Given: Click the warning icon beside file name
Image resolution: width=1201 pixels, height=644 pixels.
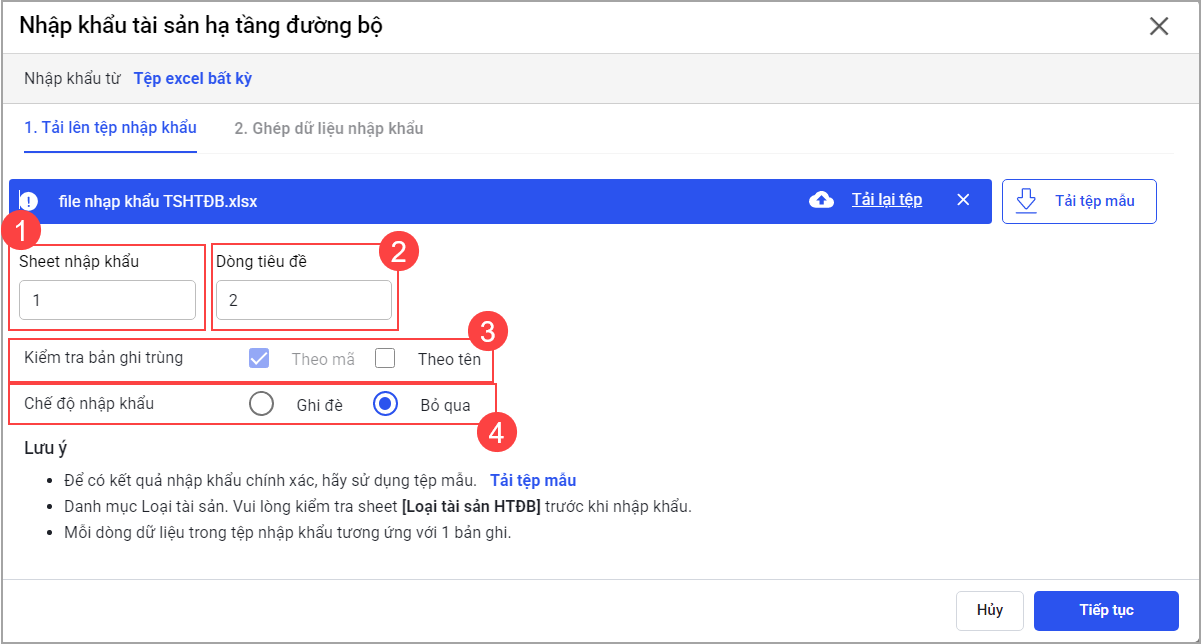Looking at the screenshot, I should [28, 201].
